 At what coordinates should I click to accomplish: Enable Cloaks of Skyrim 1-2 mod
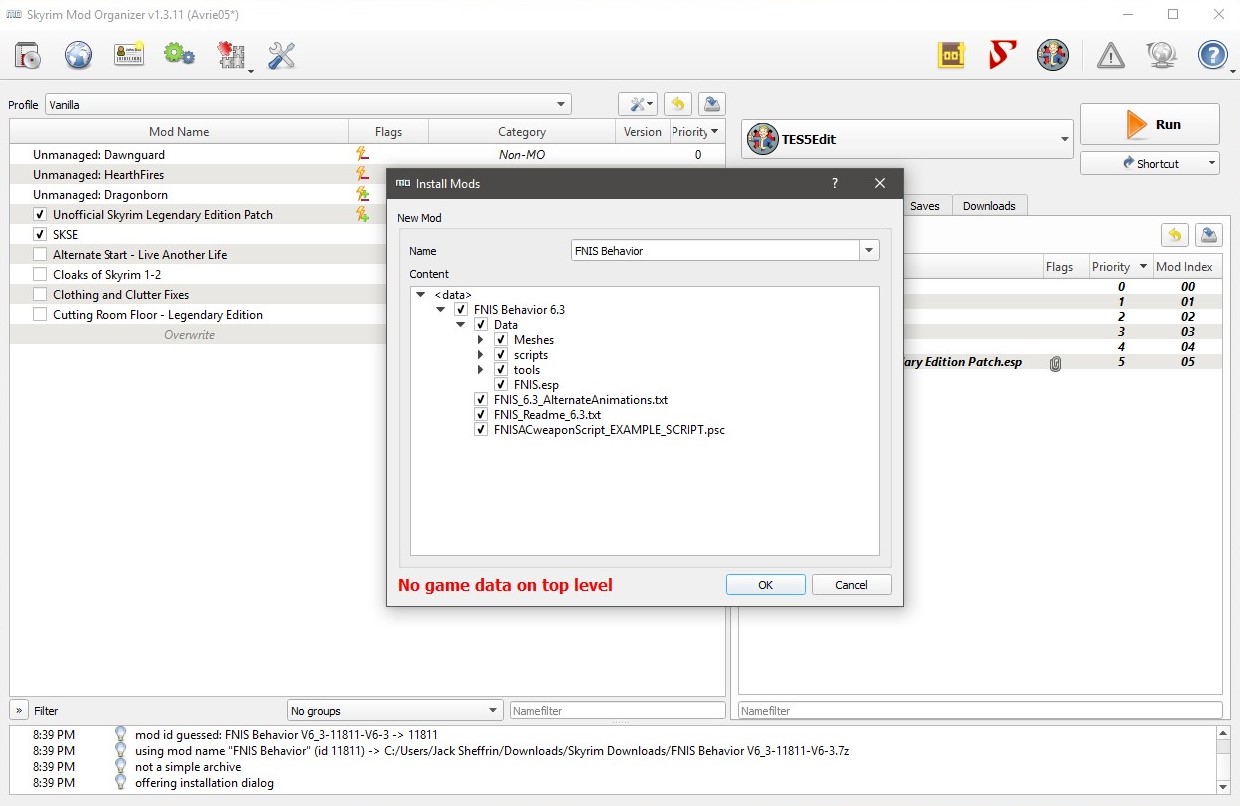point(40,275)
